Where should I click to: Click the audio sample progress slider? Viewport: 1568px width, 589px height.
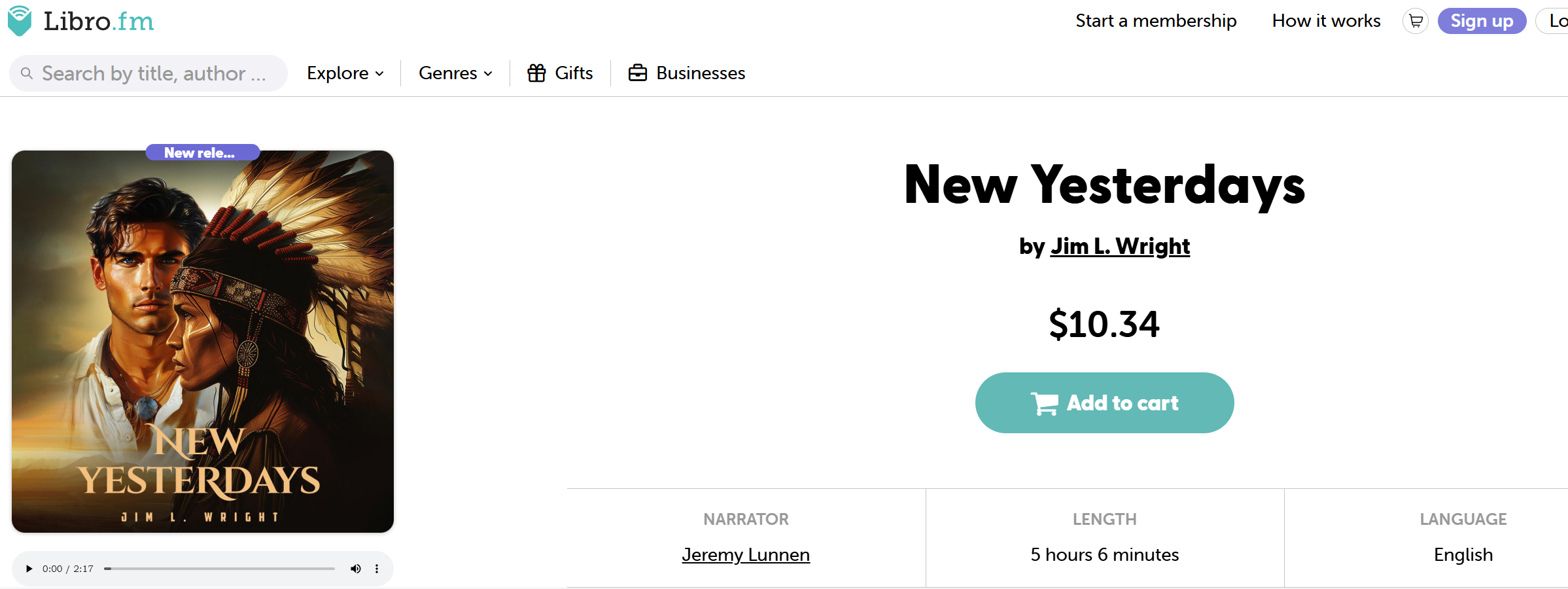pos(220,569)
